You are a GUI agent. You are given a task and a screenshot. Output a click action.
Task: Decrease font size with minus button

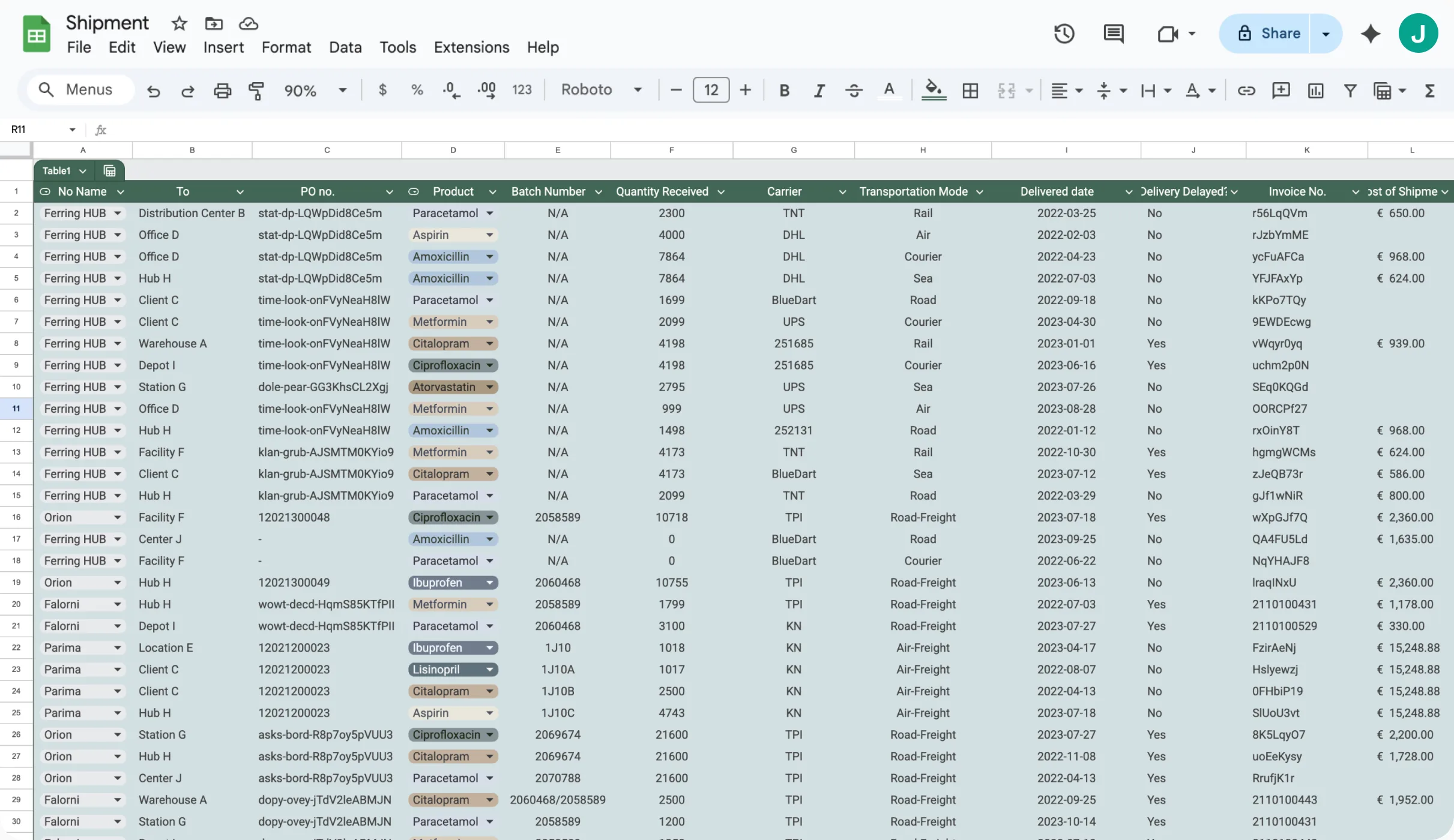point(675,90)
